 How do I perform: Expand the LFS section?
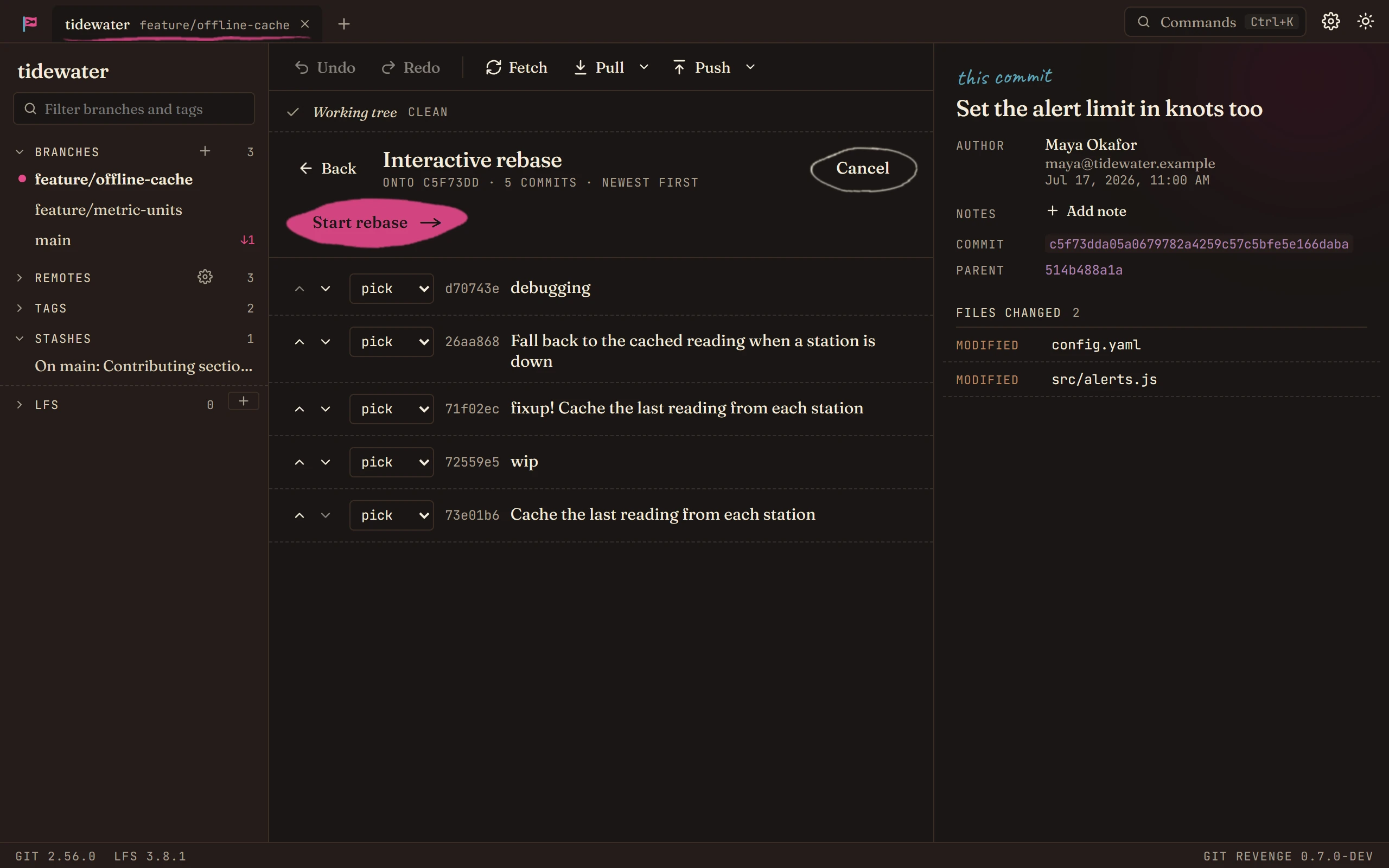(20, 405)
